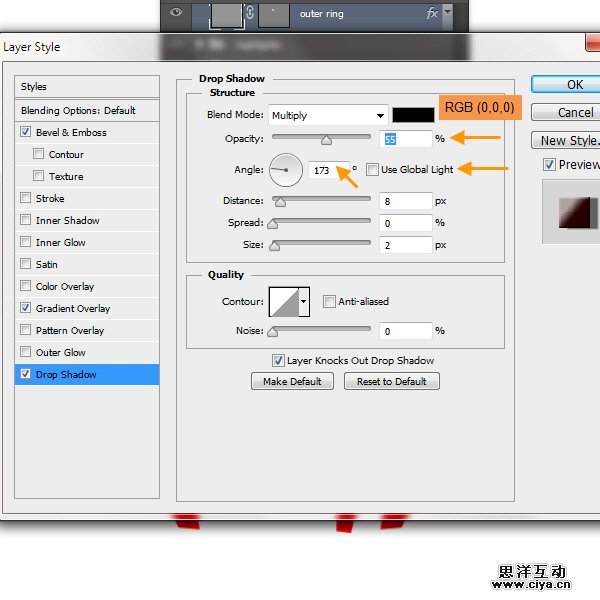
Task: Open the Contour curve preview picker
Action: (281, 301)
